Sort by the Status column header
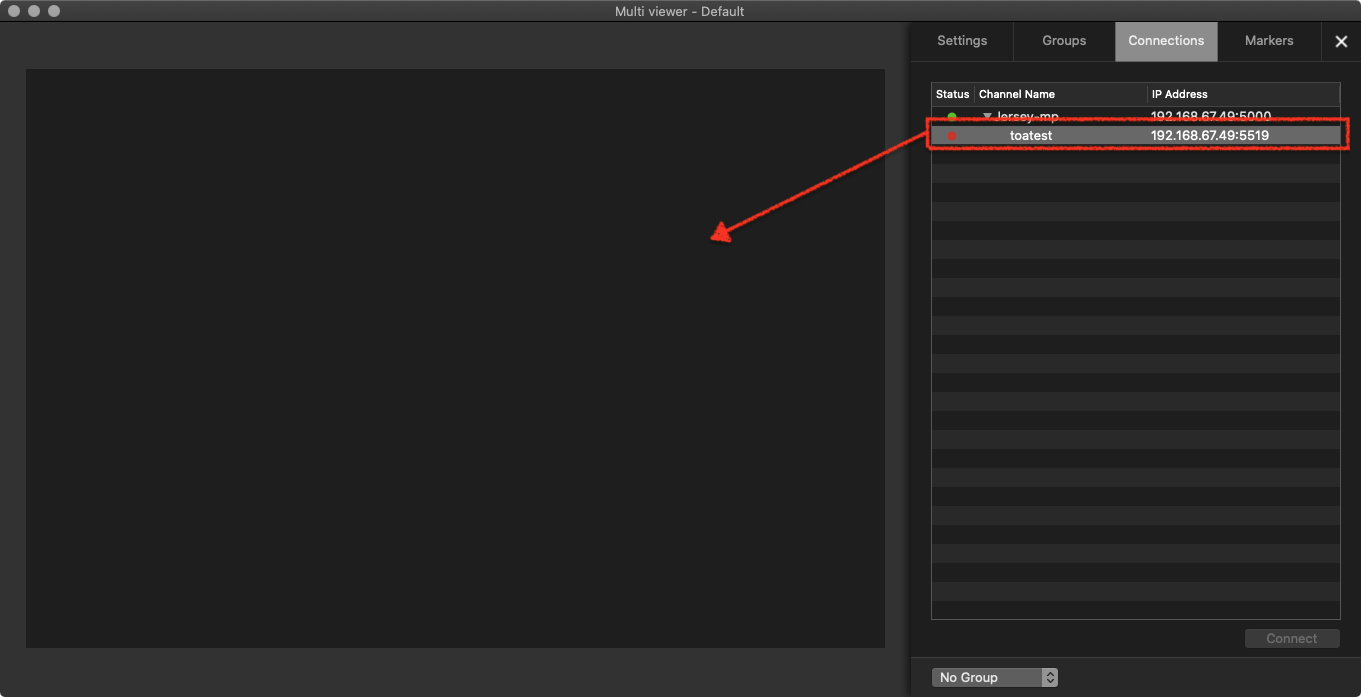 pos(953,94)
